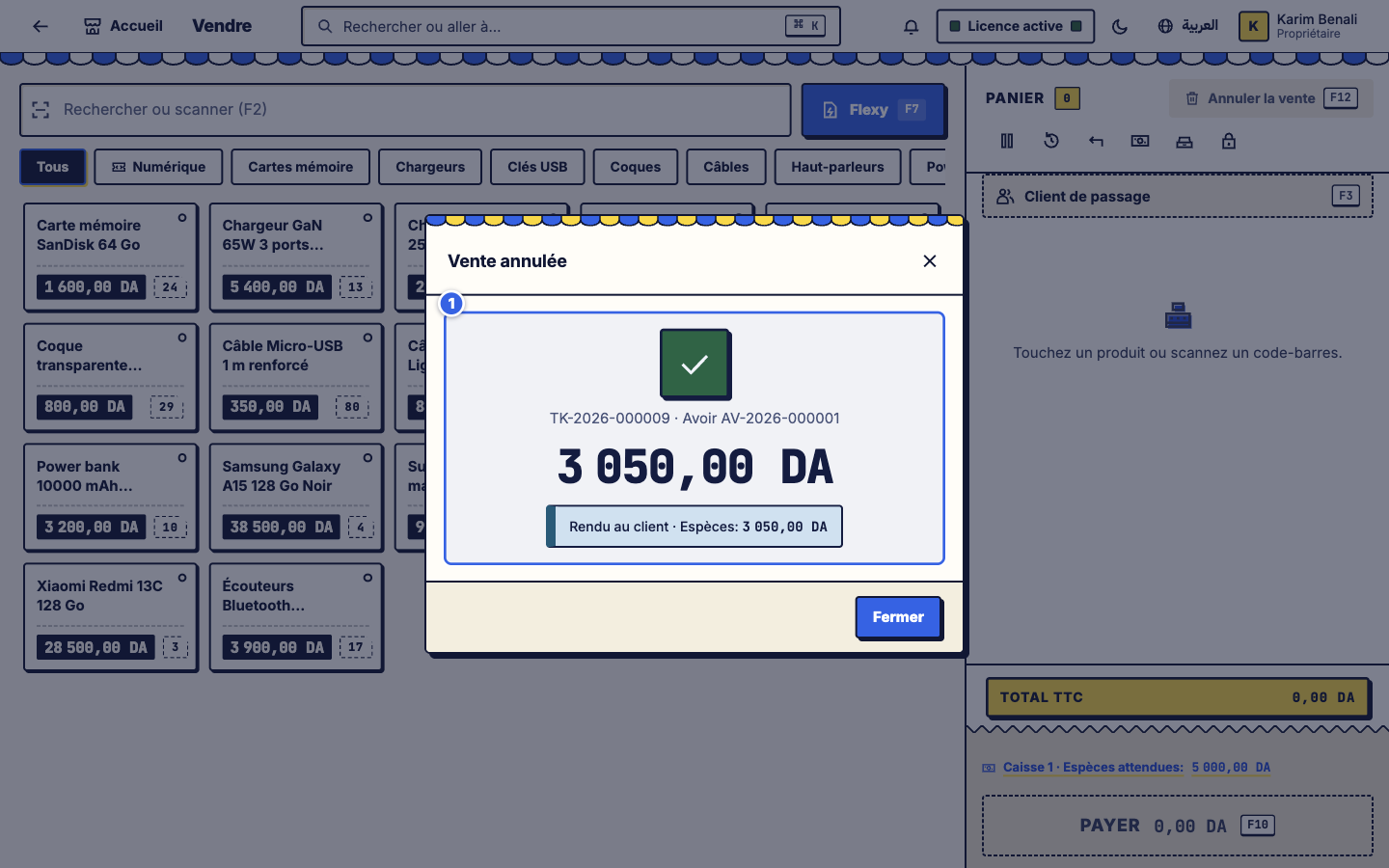1389x868 pixels.
Task: Select Client de passage customer
Action: 1178,197
